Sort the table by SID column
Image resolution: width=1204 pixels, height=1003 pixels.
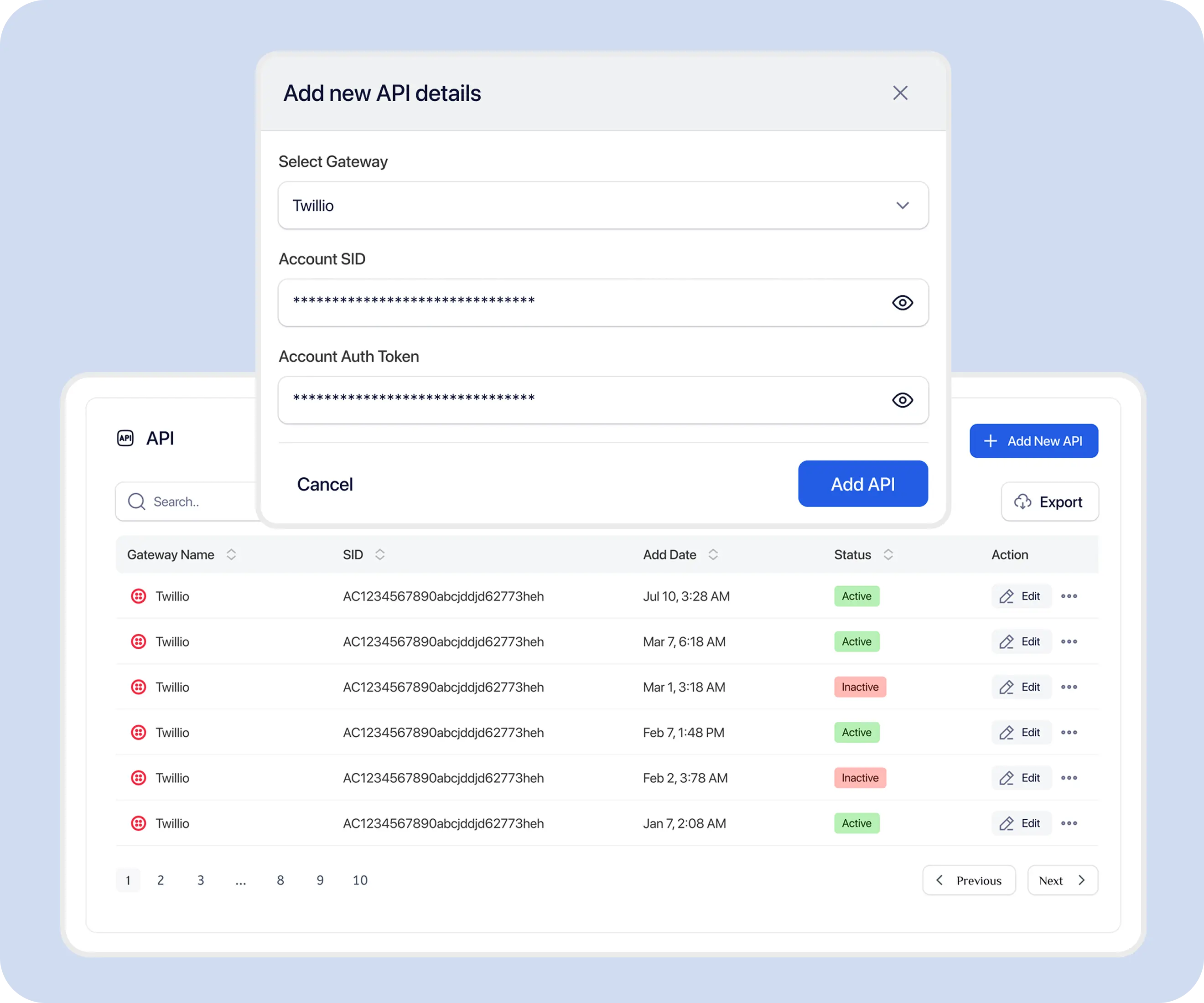point(379,554)
